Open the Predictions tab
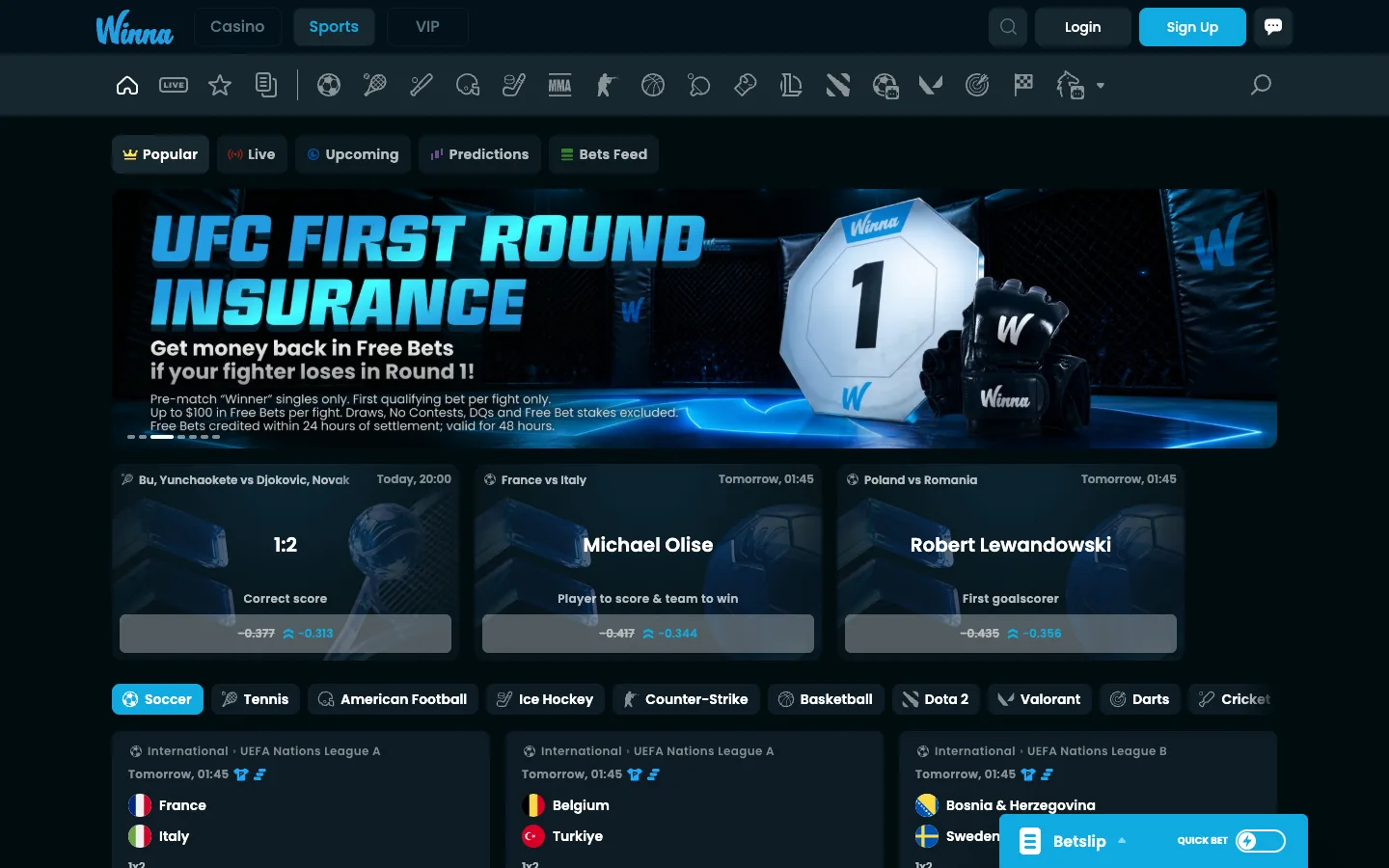This screenshot has height=868, width=1389. tap(479, 154)
